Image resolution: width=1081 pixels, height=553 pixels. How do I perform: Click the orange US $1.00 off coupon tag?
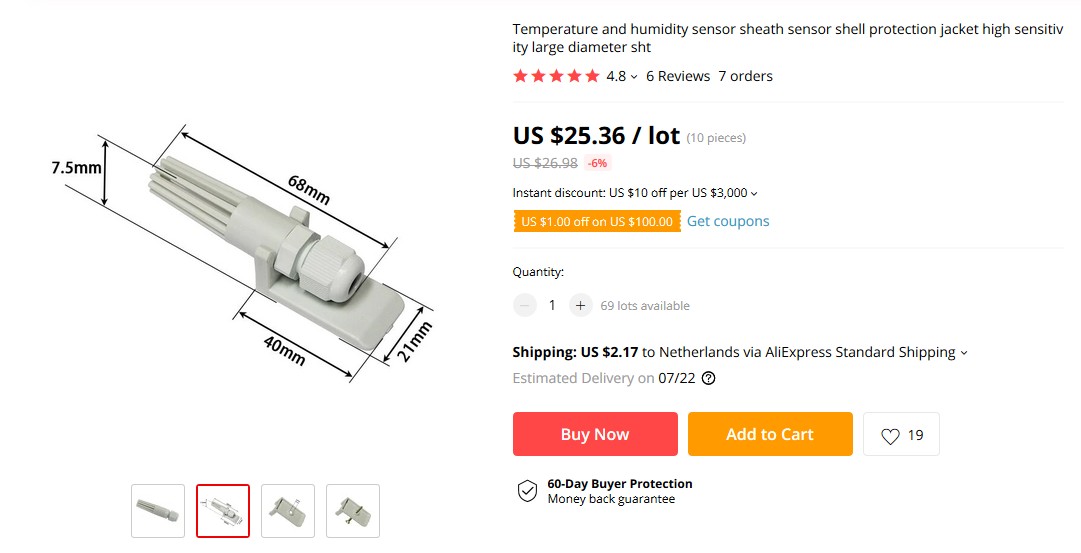pos(597,221)
